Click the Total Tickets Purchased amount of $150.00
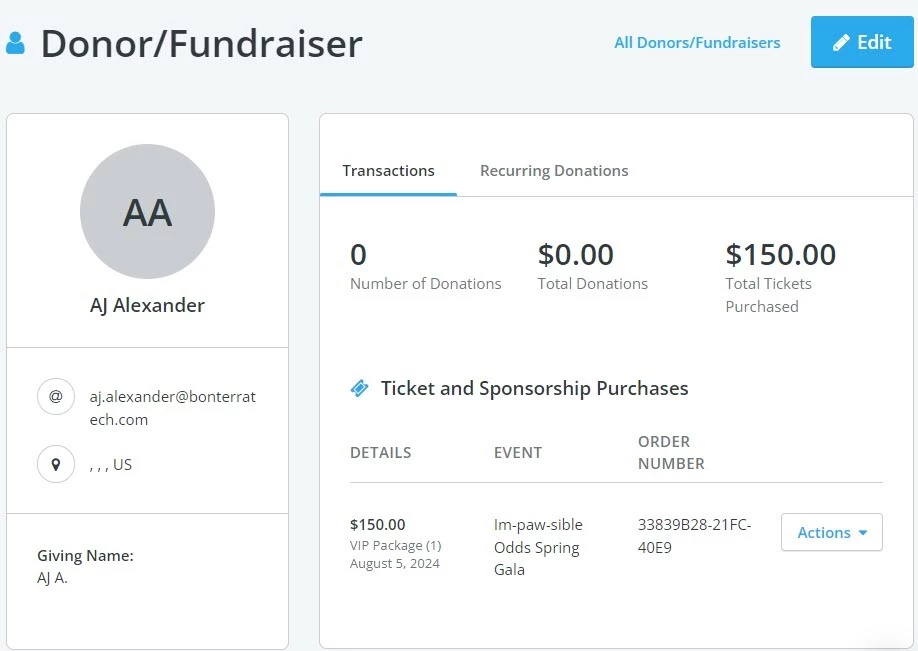The height and width of the screenshot is (651, 918). (x=781, y=254)
